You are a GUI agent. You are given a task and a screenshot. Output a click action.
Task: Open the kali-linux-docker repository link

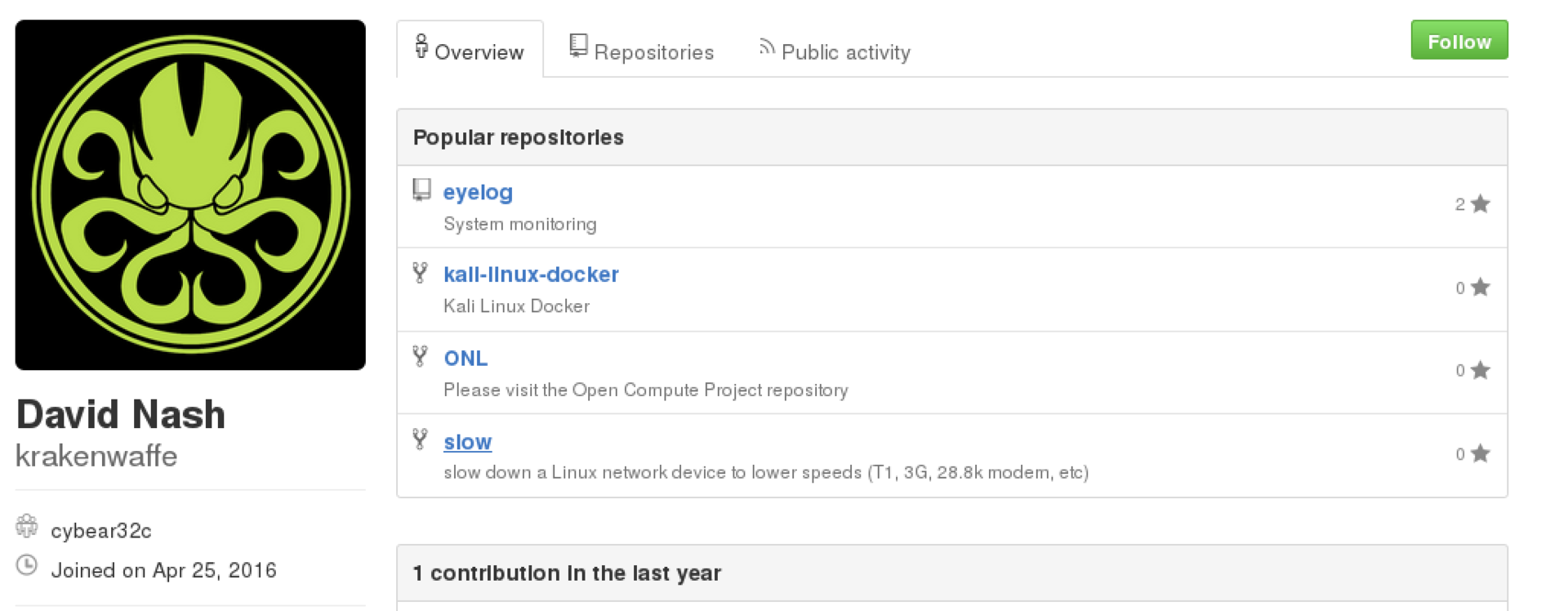click(x=531, y=274)
